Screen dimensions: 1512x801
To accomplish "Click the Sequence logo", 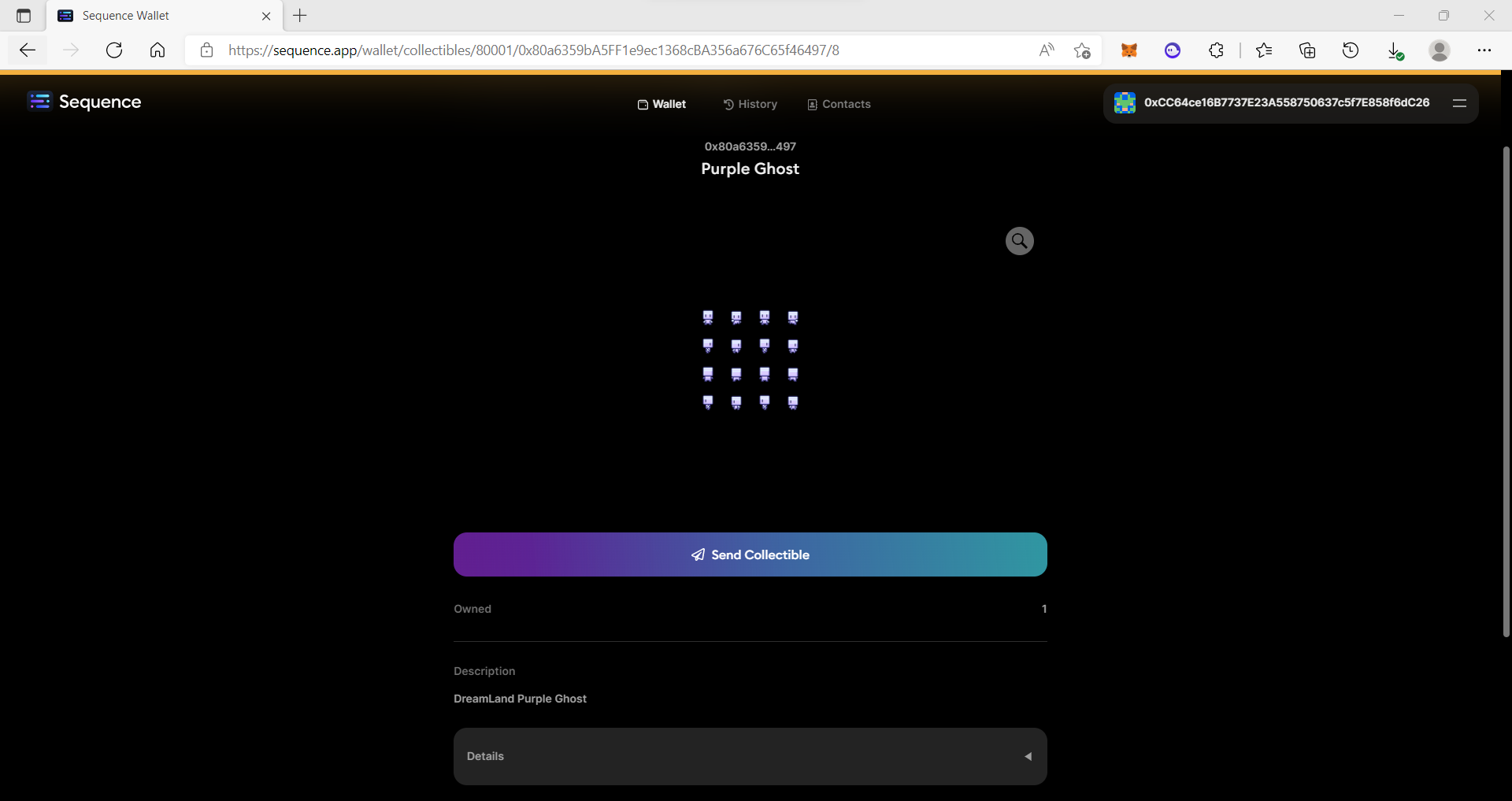I will pyautogui.click(x=84, y=102).
